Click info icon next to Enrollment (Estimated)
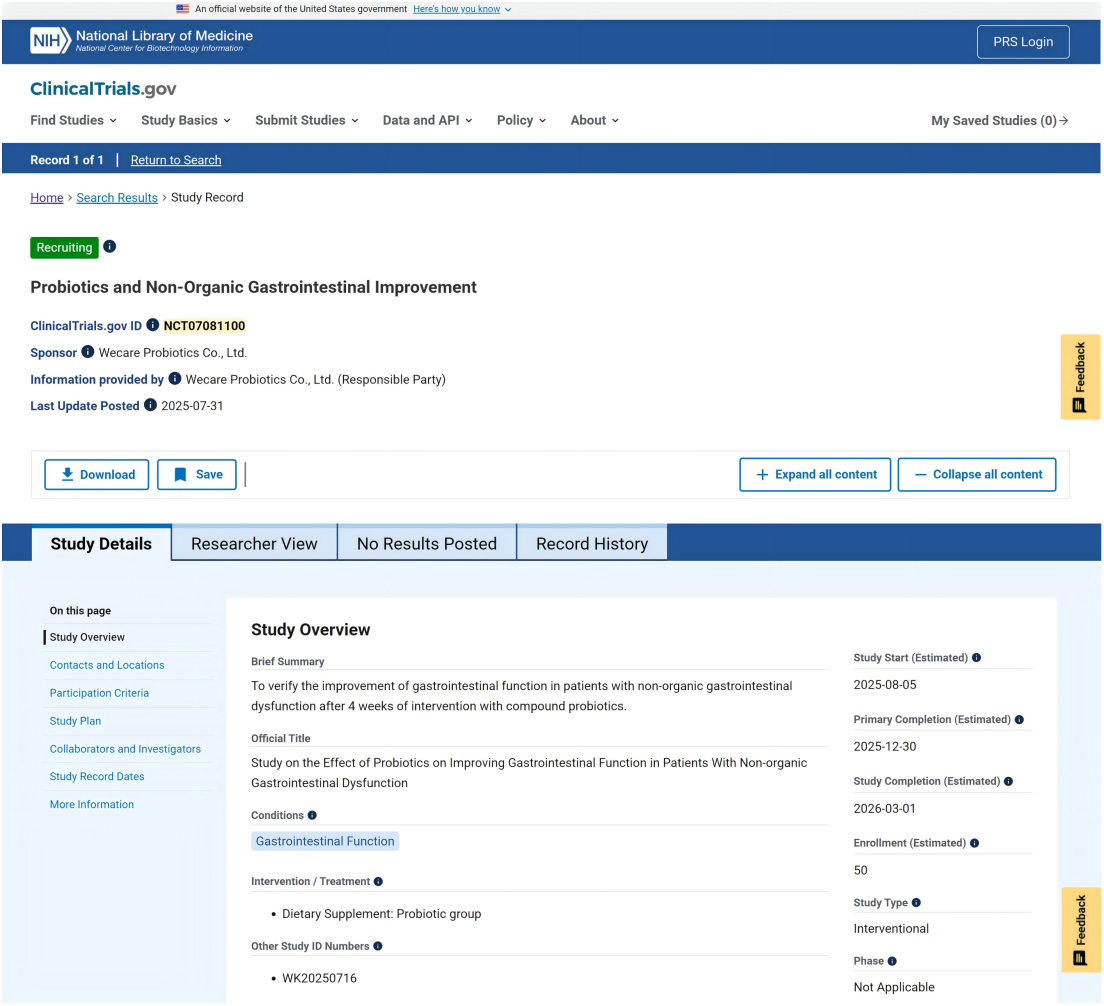The image size is (1104, 1006). point(975,843)
